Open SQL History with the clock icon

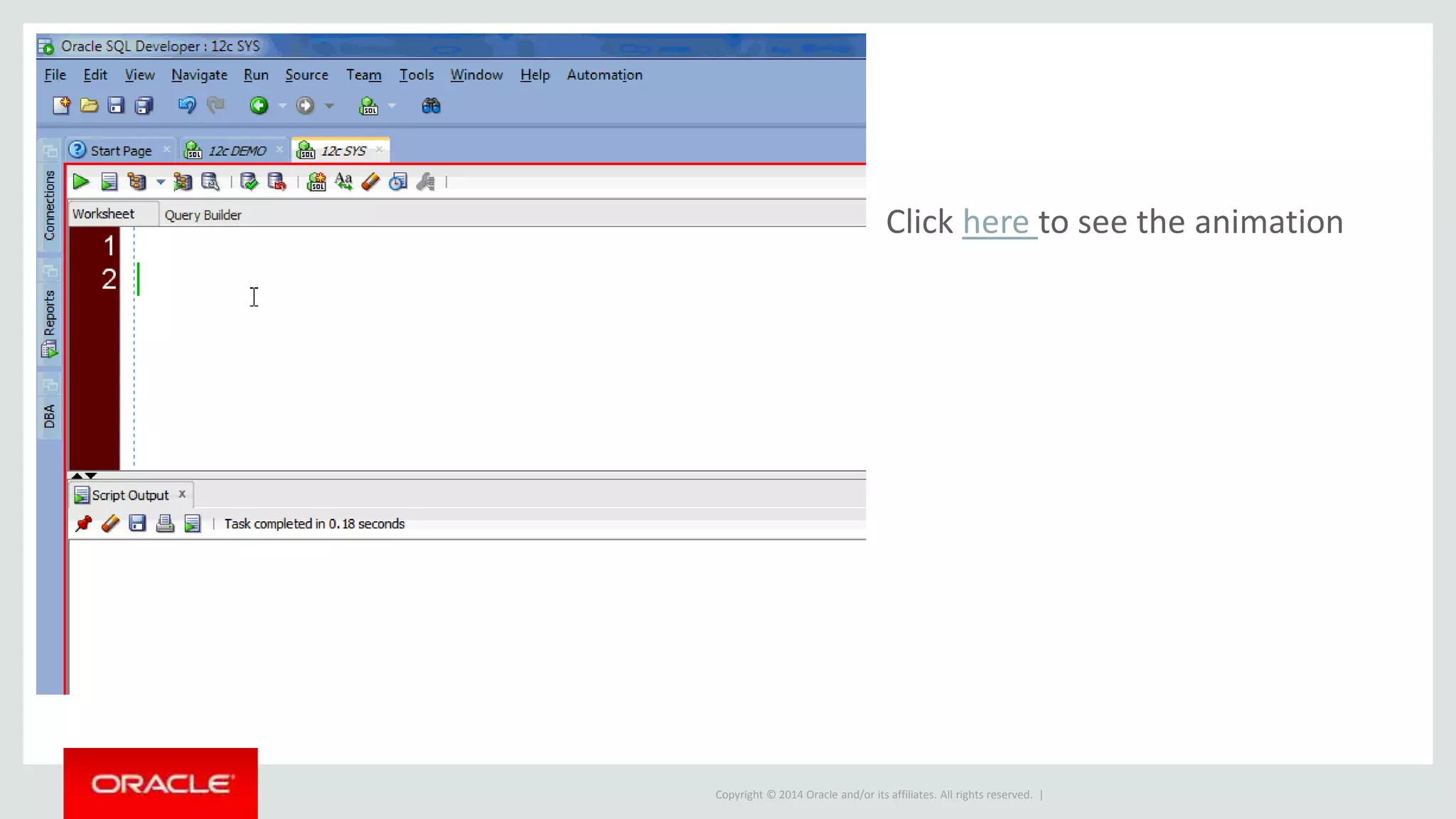click(398, 182)
